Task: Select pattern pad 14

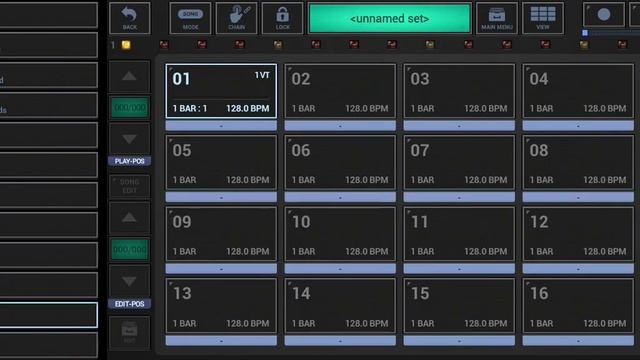Action: point(340,306)
